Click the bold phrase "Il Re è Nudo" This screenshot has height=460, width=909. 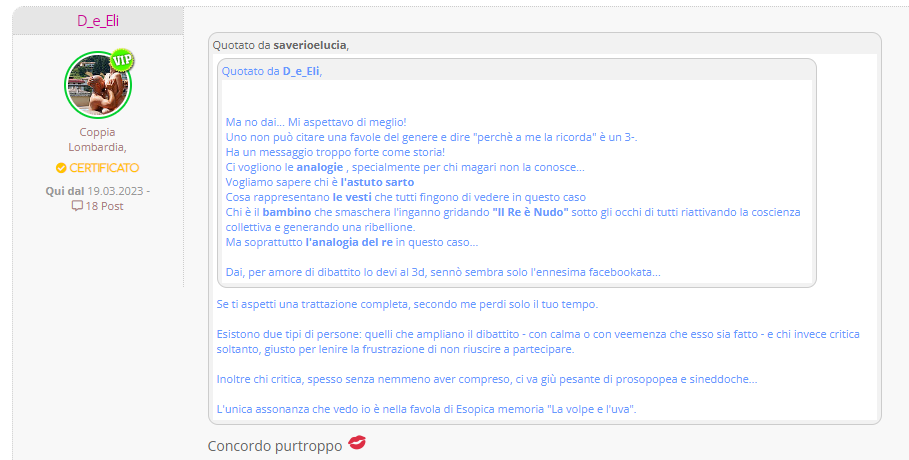tap(530, 212)
